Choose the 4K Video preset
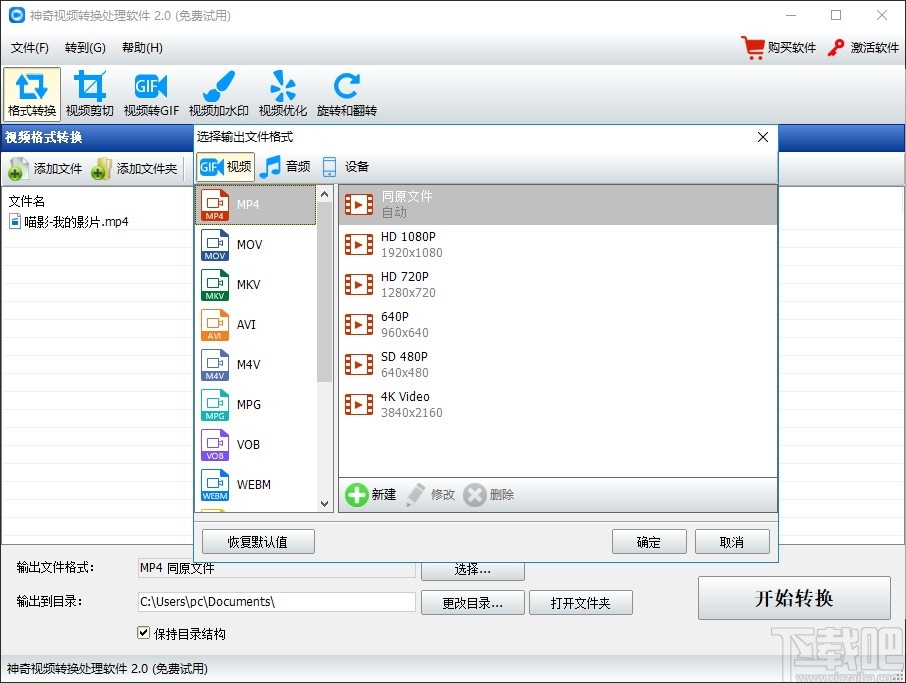906x683 pixels. pos(558,404)
